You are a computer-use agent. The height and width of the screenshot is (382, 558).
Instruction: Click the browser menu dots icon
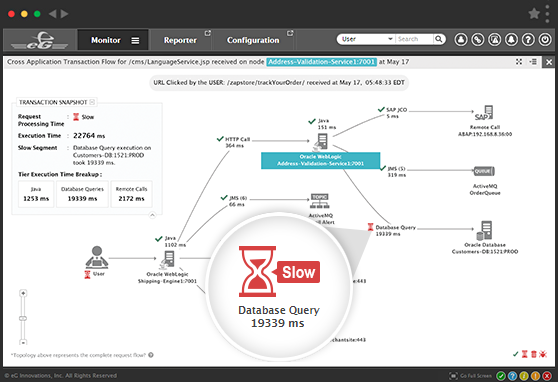(x=547, y=14)
